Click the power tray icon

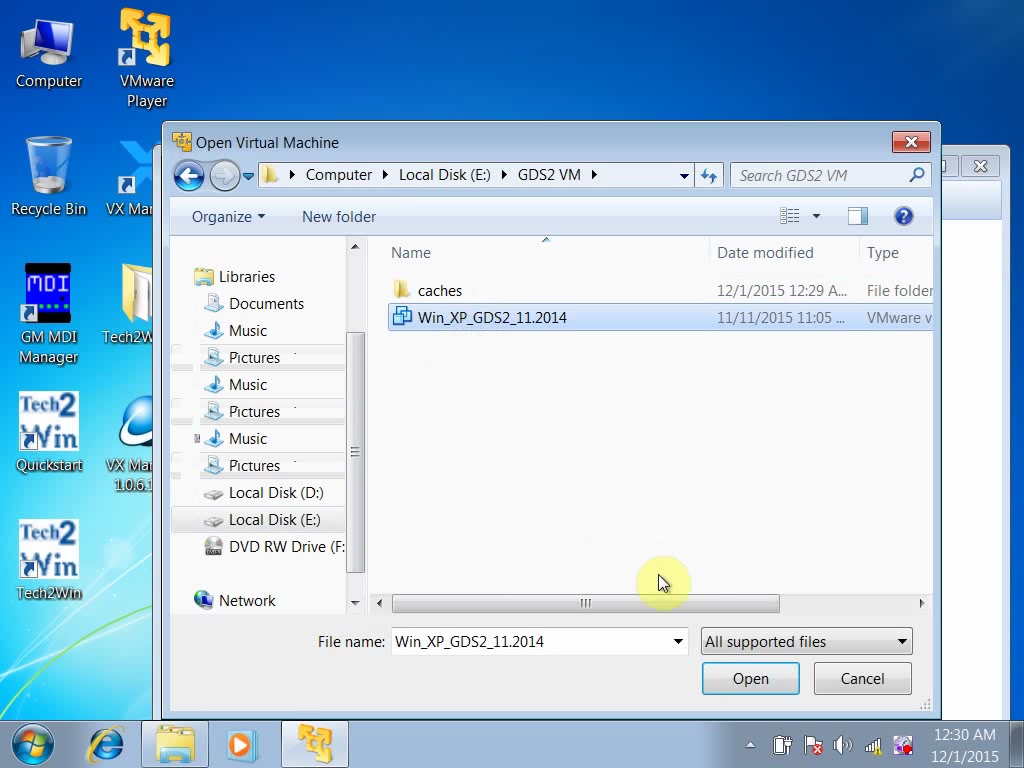(x=782, y=744)
